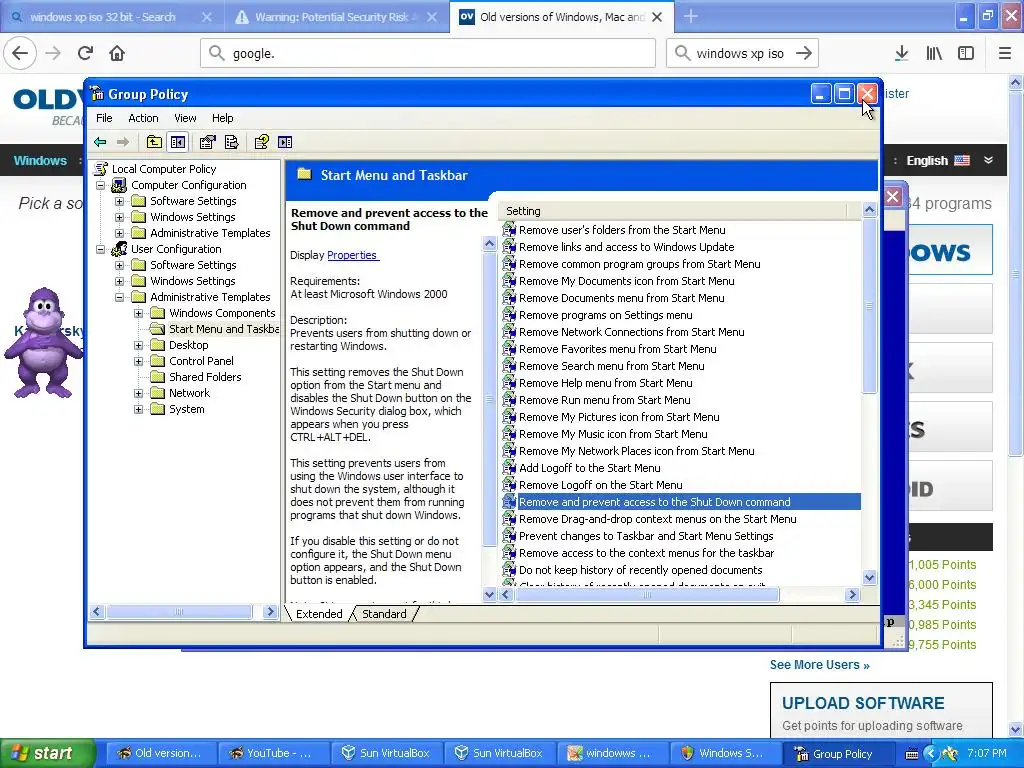Collapse the Computer Configuration node
The image size is (1024, 768).
click(101, 185)
